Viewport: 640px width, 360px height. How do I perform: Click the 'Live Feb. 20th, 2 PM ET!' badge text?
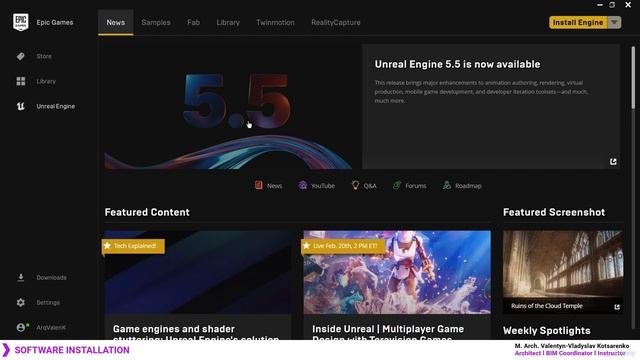click(345, 246)
